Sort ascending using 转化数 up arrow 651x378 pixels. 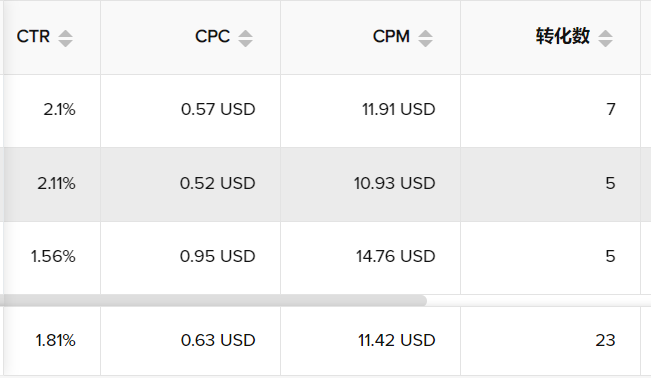tap(605, 34)
